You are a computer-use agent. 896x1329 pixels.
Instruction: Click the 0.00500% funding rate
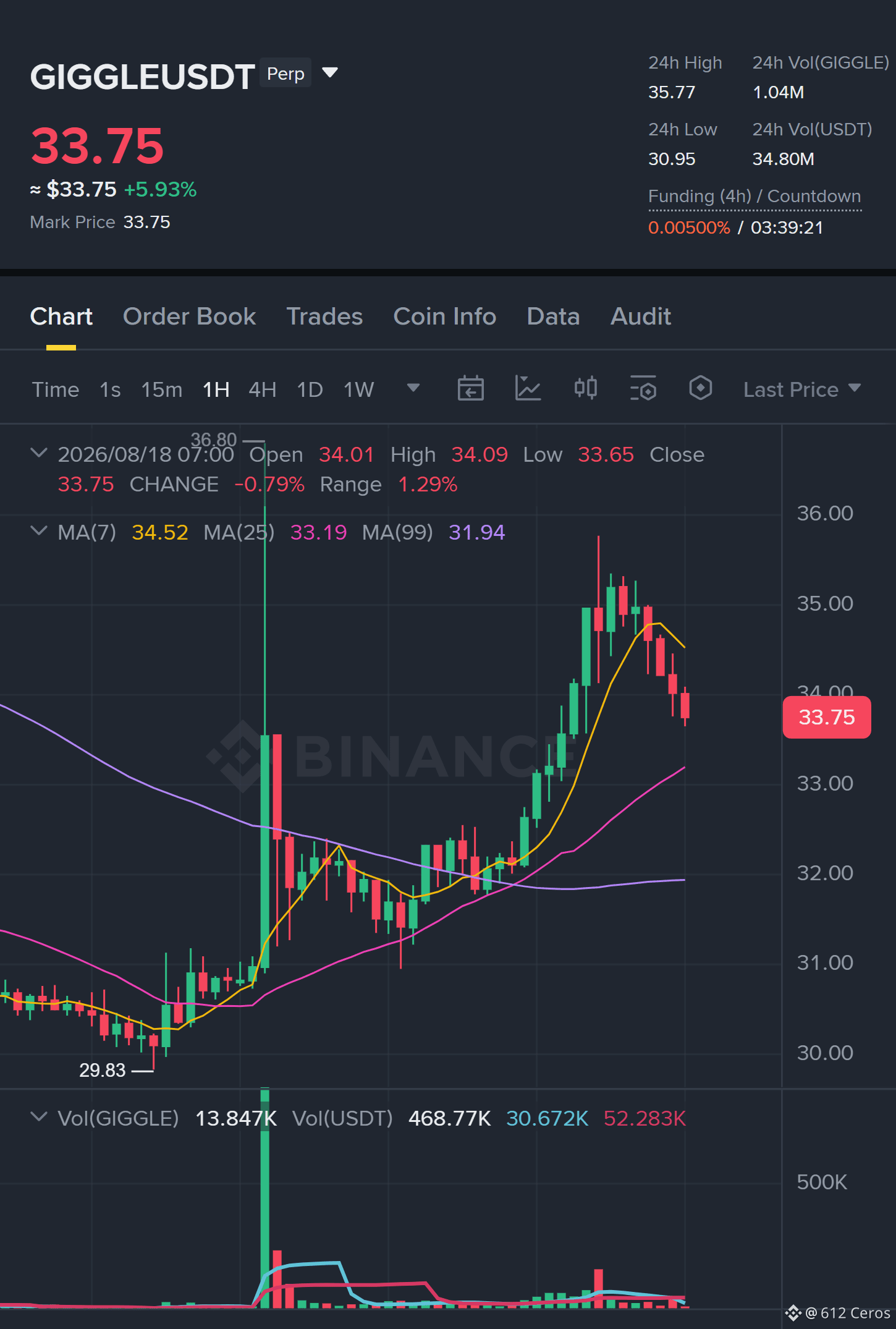pyautogui.click(x=689, y=227)
